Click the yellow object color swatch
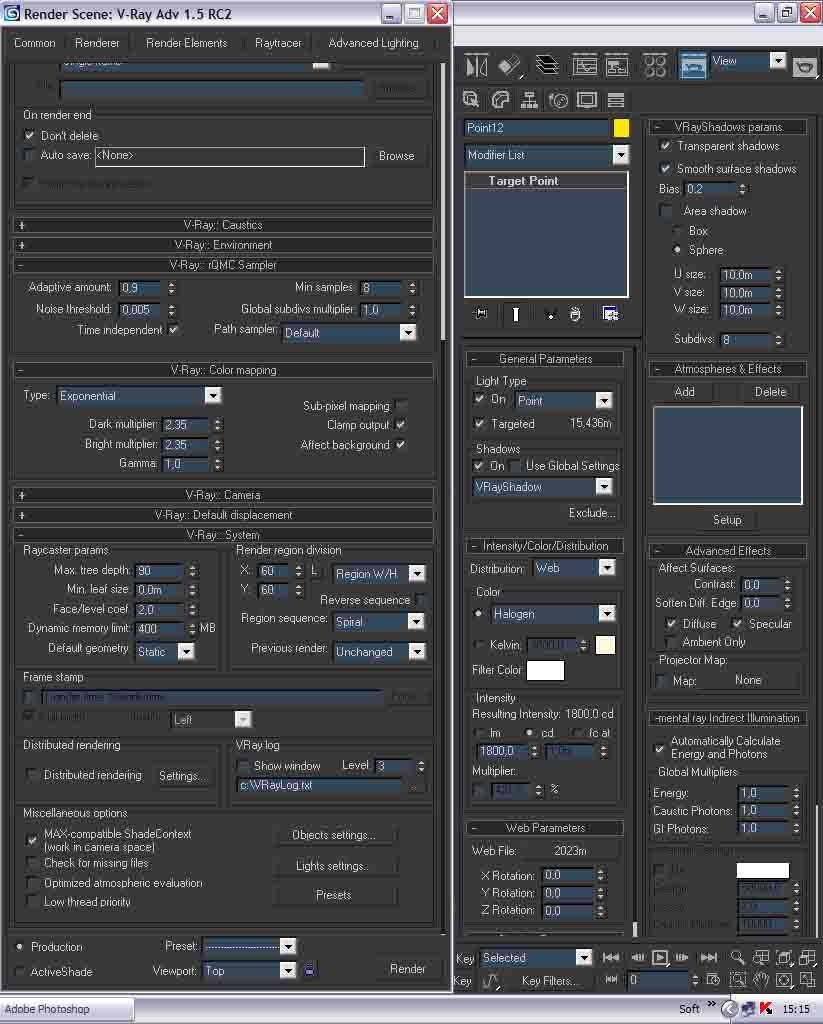Screen dimensions: 823x1024 [621, 128]
